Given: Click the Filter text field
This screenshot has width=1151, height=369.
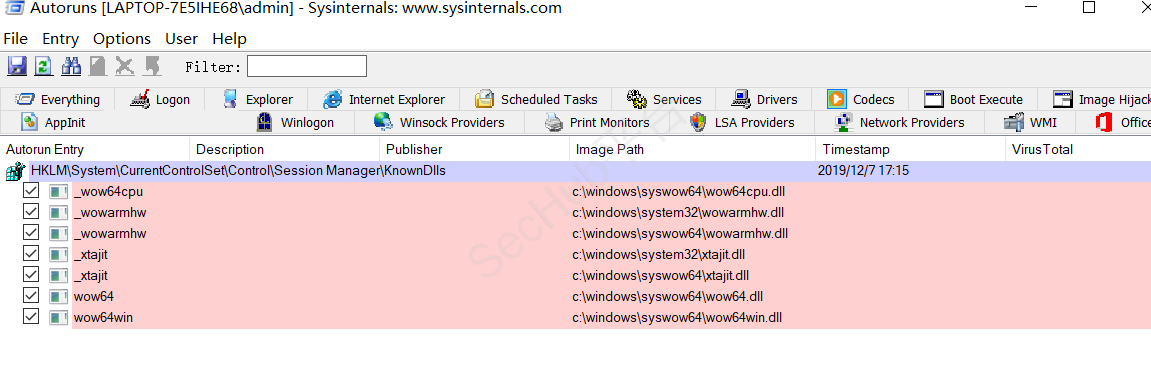Looking at the screenshot, I should click(307, 66).
